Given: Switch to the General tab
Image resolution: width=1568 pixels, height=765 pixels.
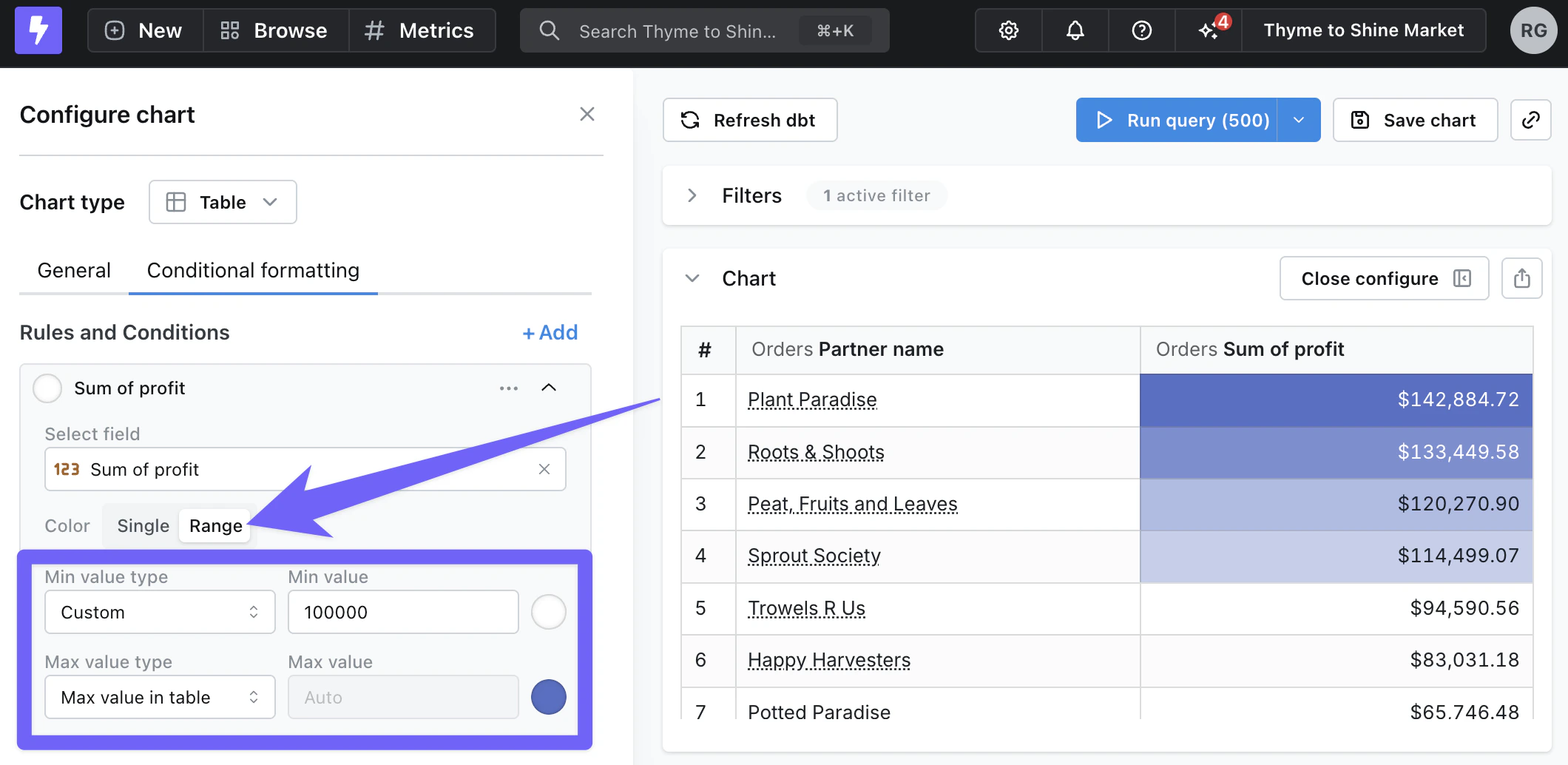Looking at the screenshot, I should 74,271.
